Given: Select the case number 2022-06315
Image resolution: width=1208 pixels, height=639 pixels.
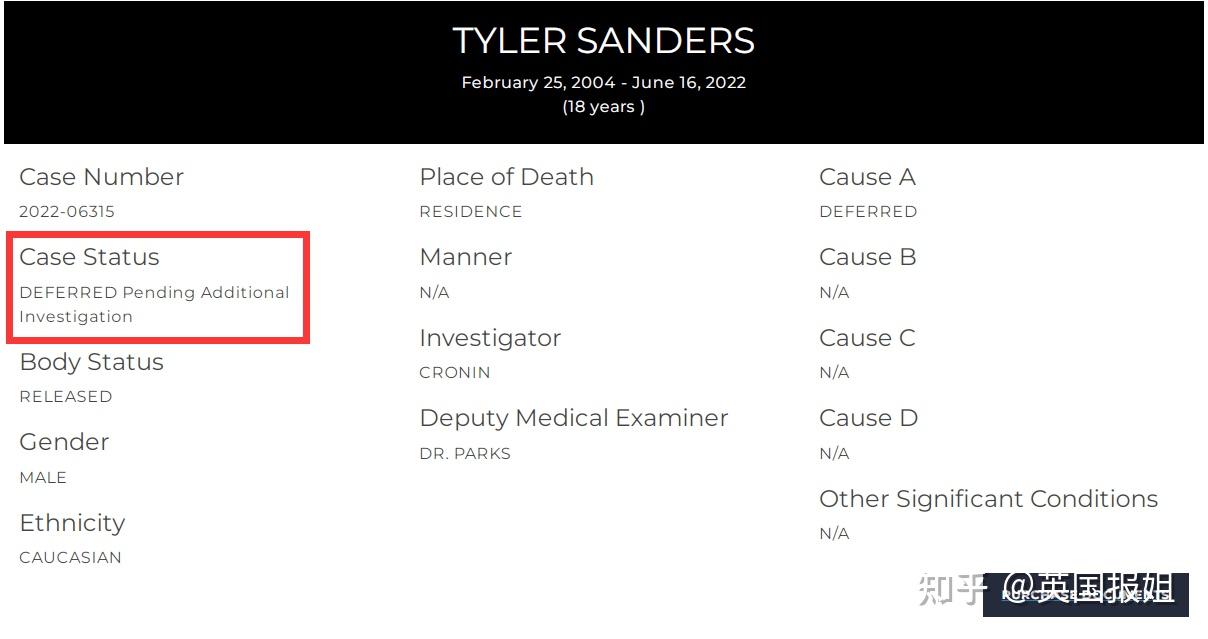Looking at the screenshot, I should click(x=67, y=212).
